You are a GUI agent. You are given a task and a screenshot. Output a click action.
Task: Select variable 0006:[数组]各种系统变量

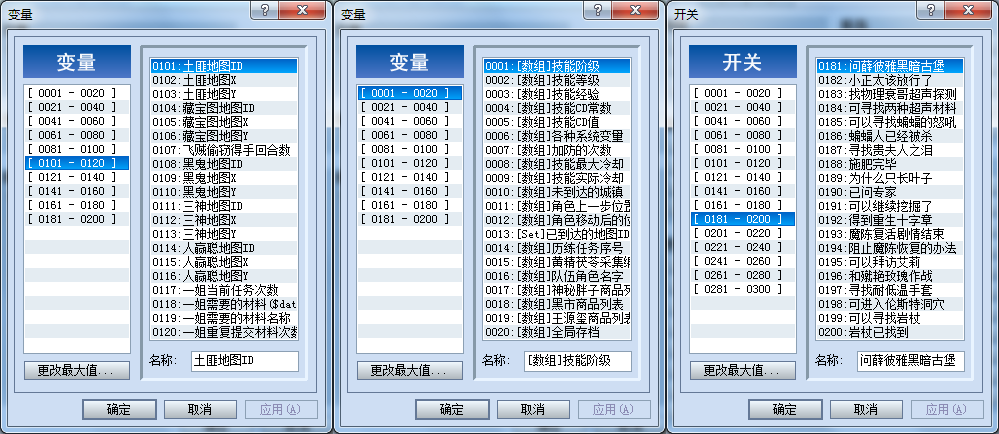557,136
